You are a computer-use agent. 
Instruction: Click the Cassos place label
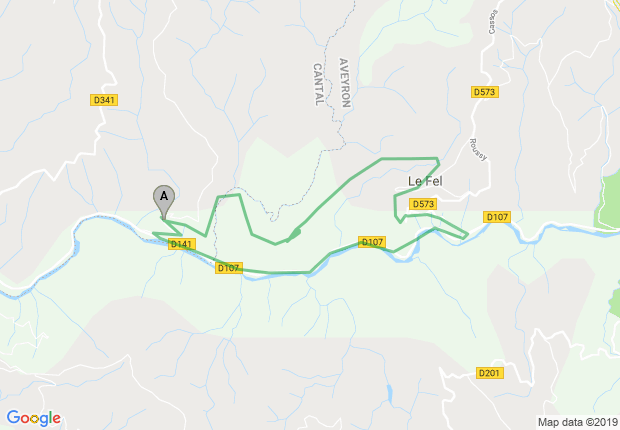493,22
